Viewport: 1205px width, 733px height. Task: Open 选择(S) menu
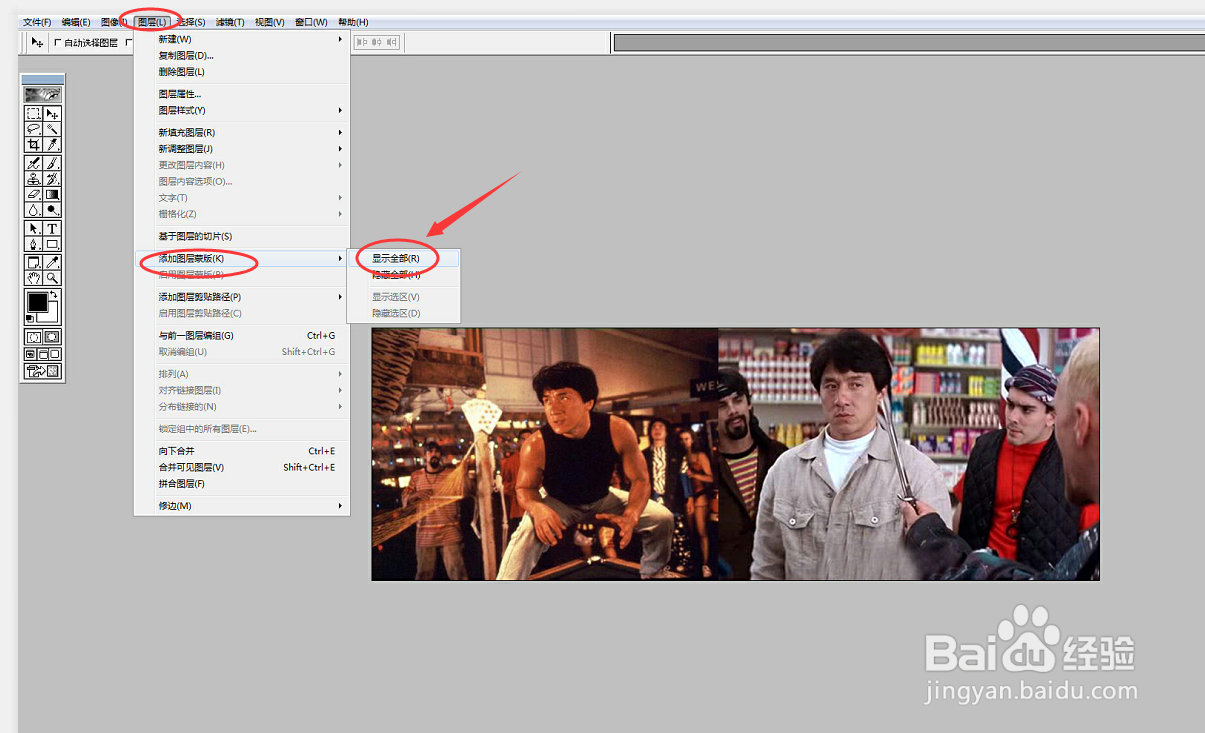[191, 22]
